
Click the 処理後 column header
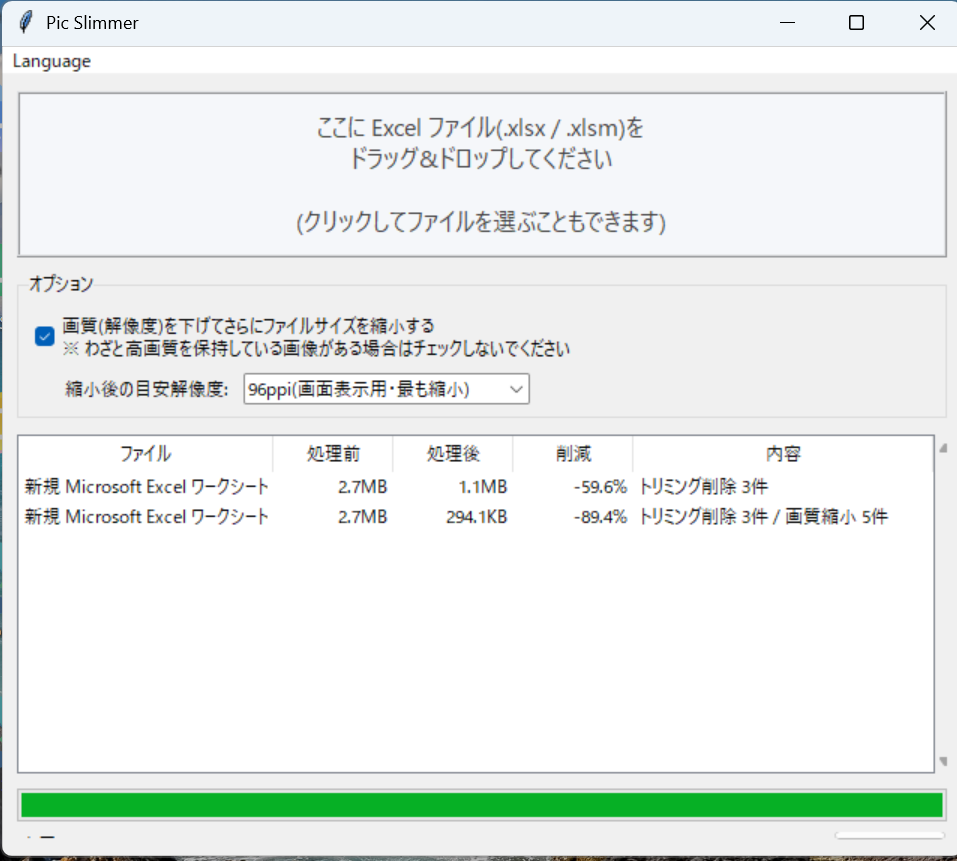click(x=453, y=453)
